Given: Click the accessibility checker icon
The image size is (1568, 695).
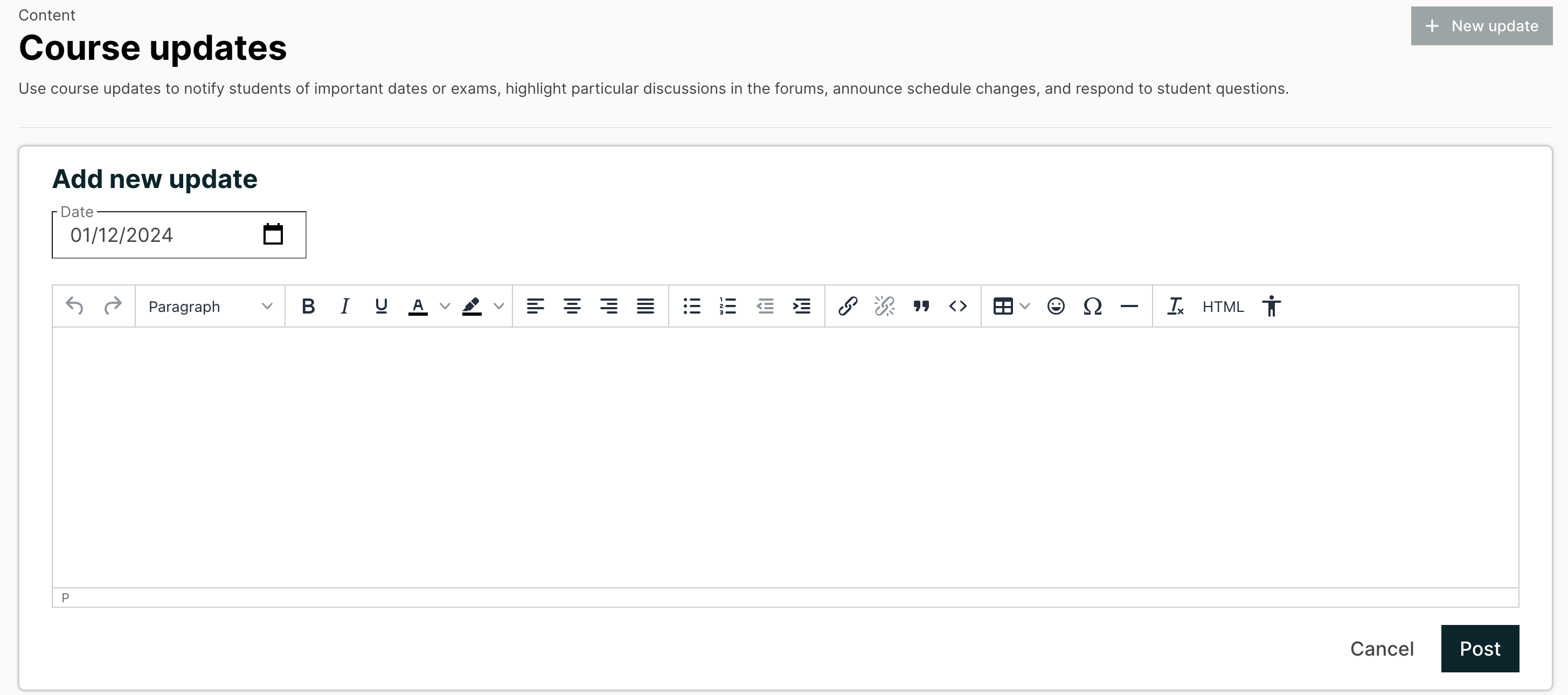Looking at the screenshot, I should click(x=1272, y=306).
